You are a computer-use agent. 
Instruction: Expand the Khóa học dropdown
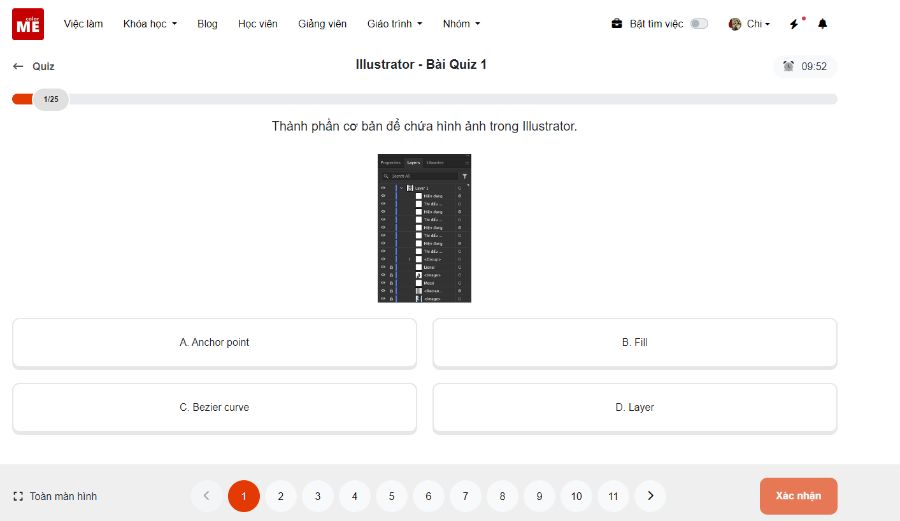click(x=150, y=24)
